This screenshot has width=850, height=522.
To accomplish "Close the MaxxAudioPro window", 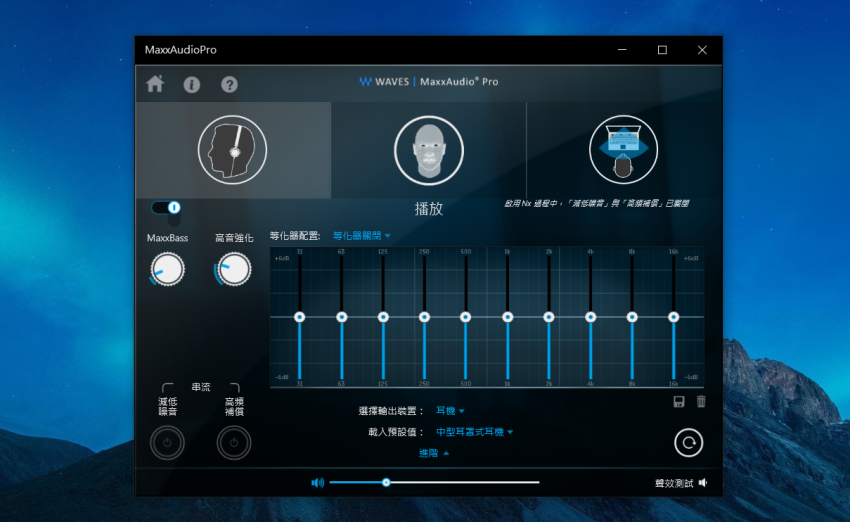I will (702, 50).
